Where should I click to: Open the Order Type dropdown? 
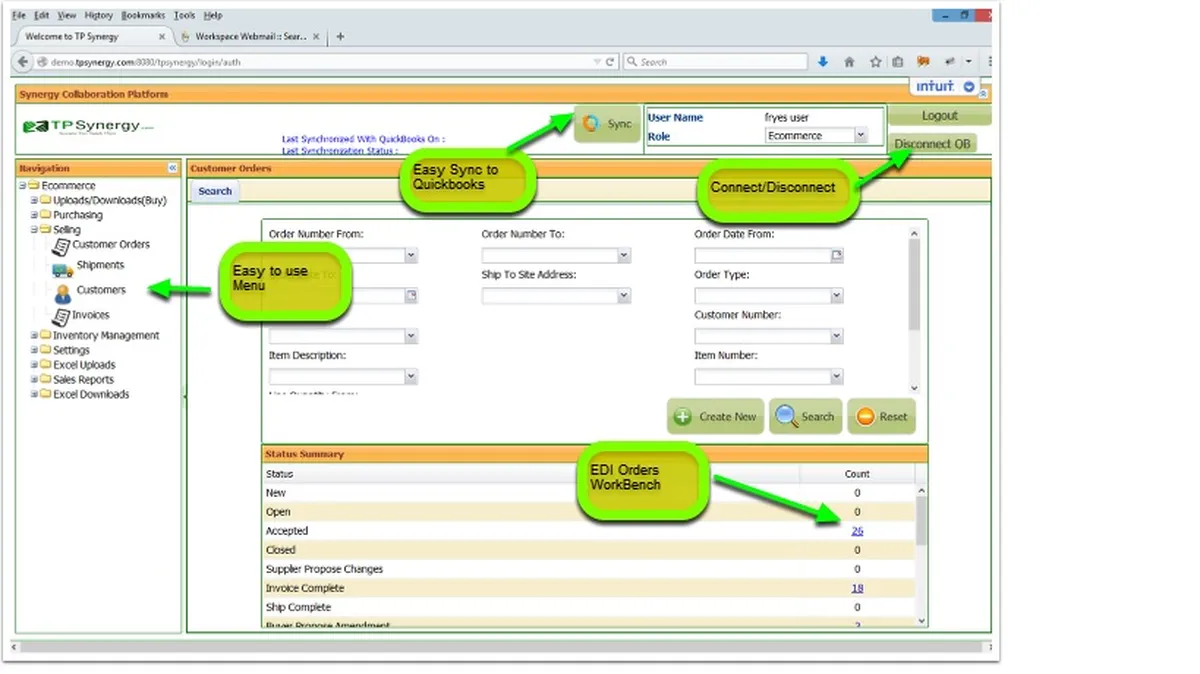coord(768,296)
